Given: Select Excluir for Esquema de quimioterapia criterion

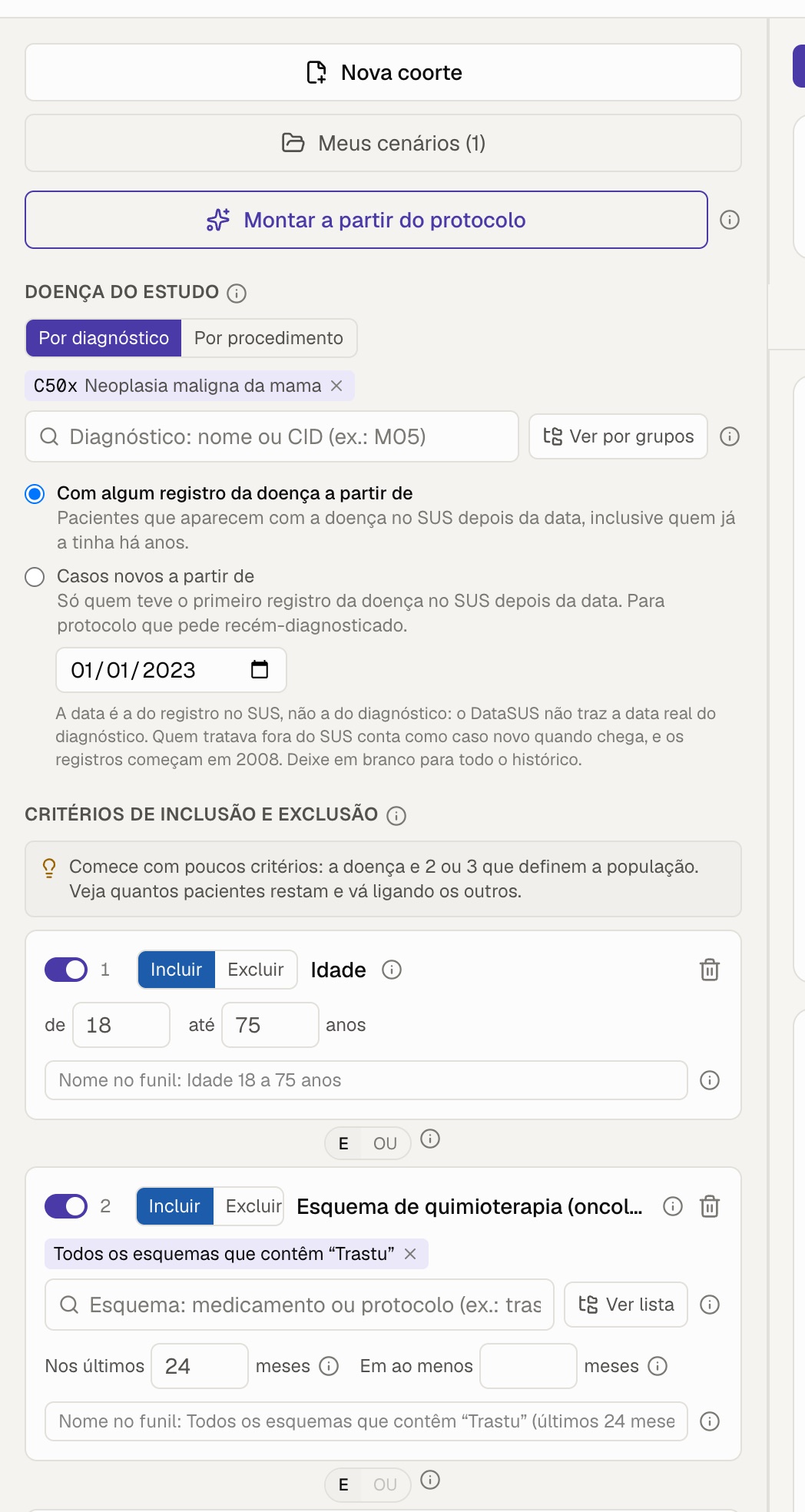Looking at the screenshot, I should (249, 1206).
